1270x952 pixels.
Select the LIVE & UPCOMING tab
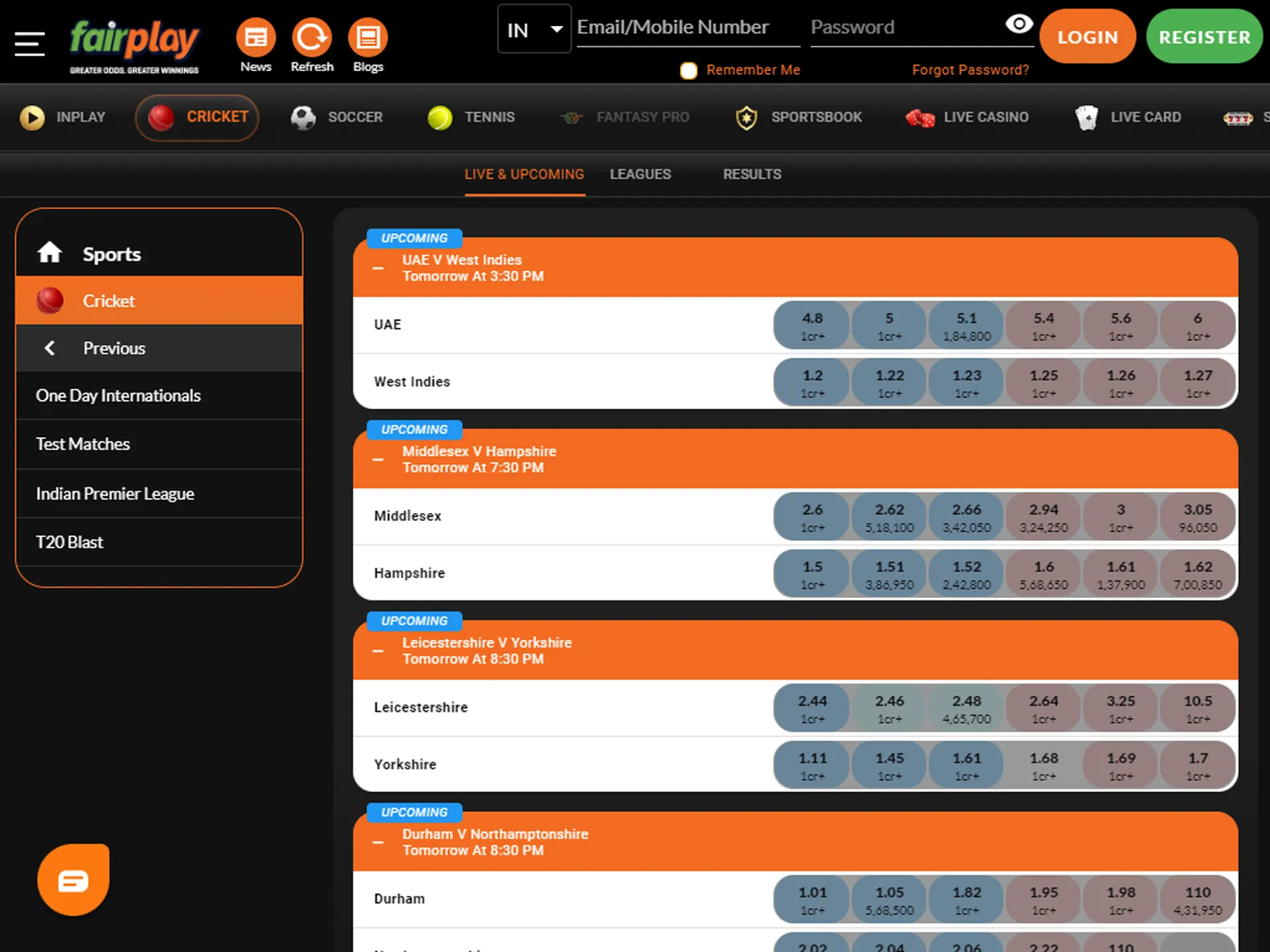pyautogui.click(x=524, y=174)
